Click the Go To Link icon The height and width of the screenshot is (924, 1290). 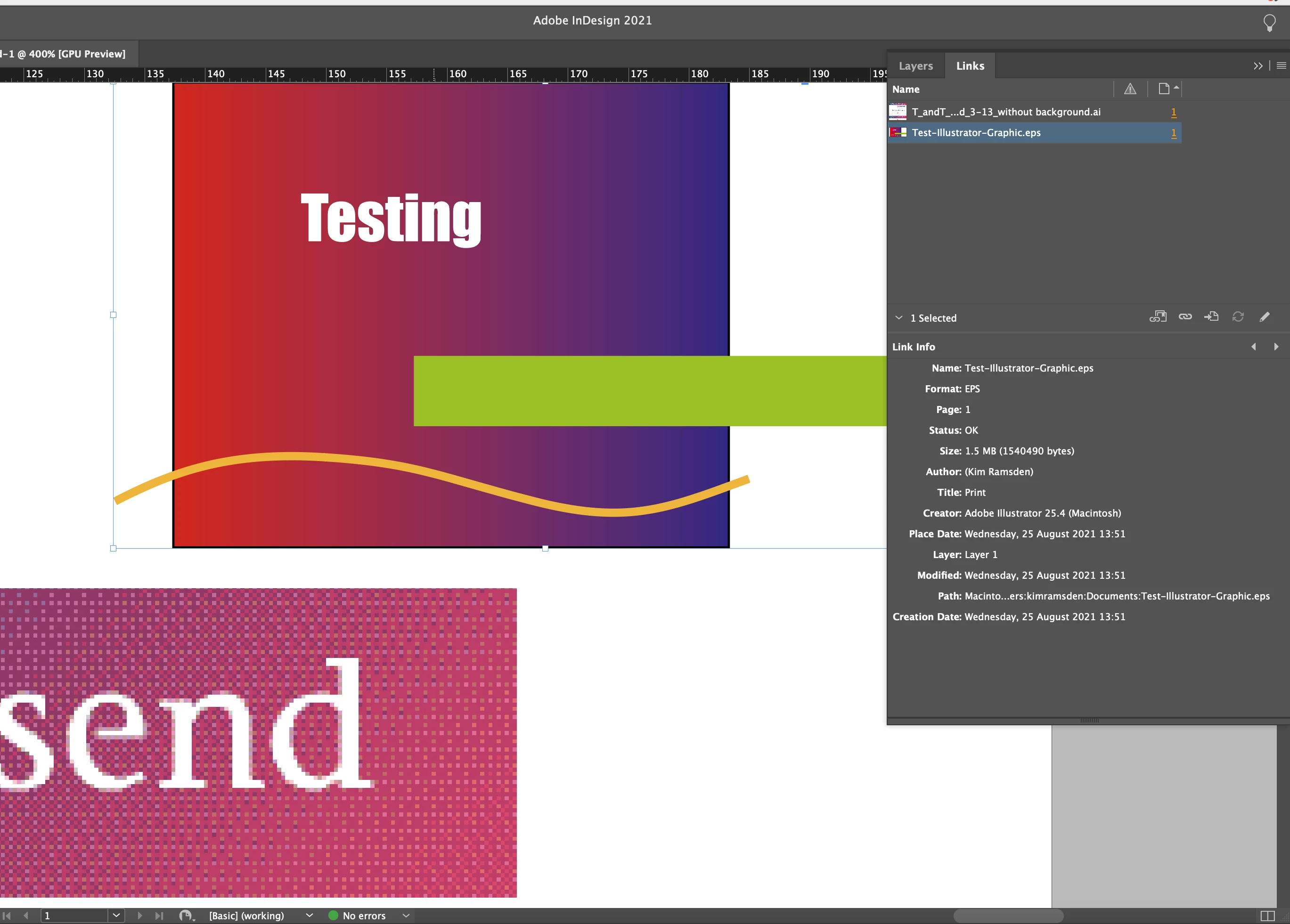pos(1211,317)
